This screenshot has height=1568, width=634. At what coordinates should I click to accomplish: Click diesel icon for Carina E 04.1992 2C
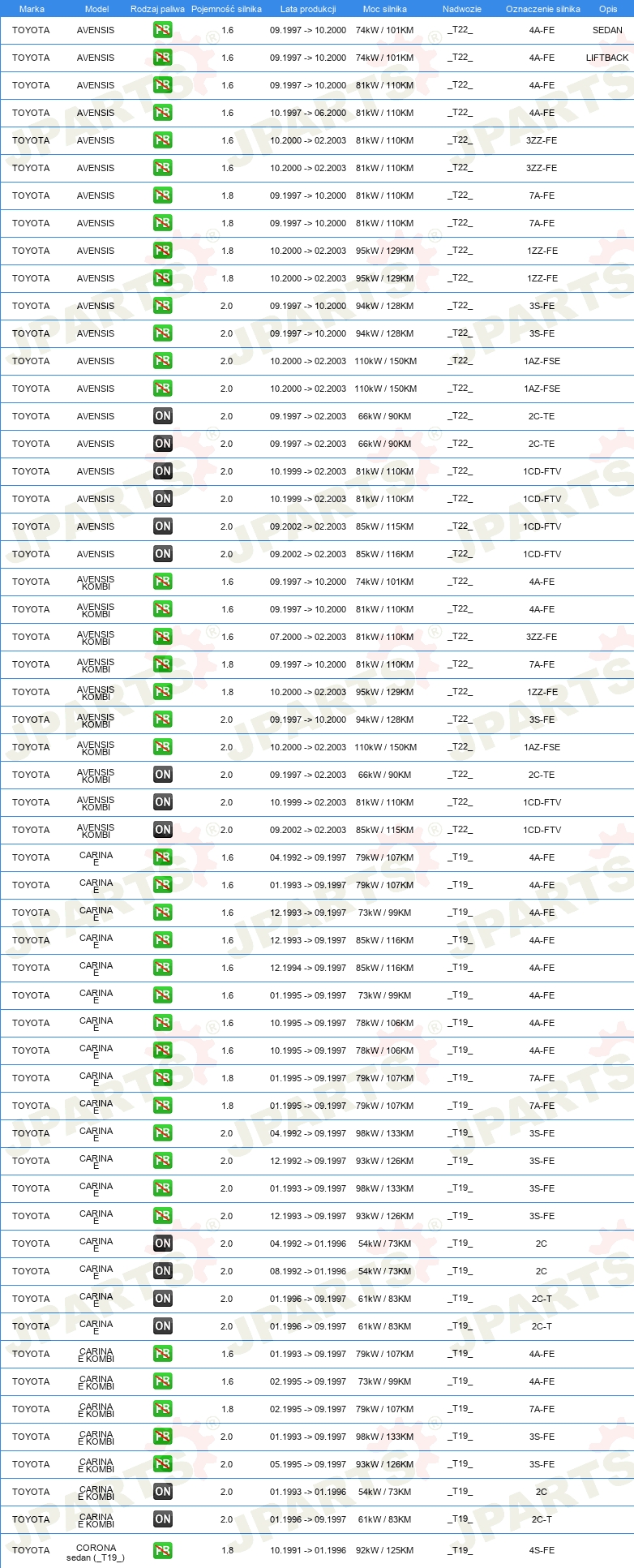coord(163,1244)
